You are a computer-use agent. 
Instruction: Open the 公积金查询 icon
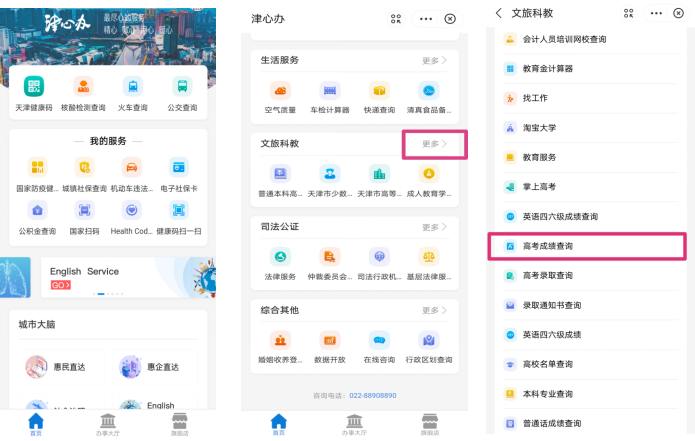(37, 210)
